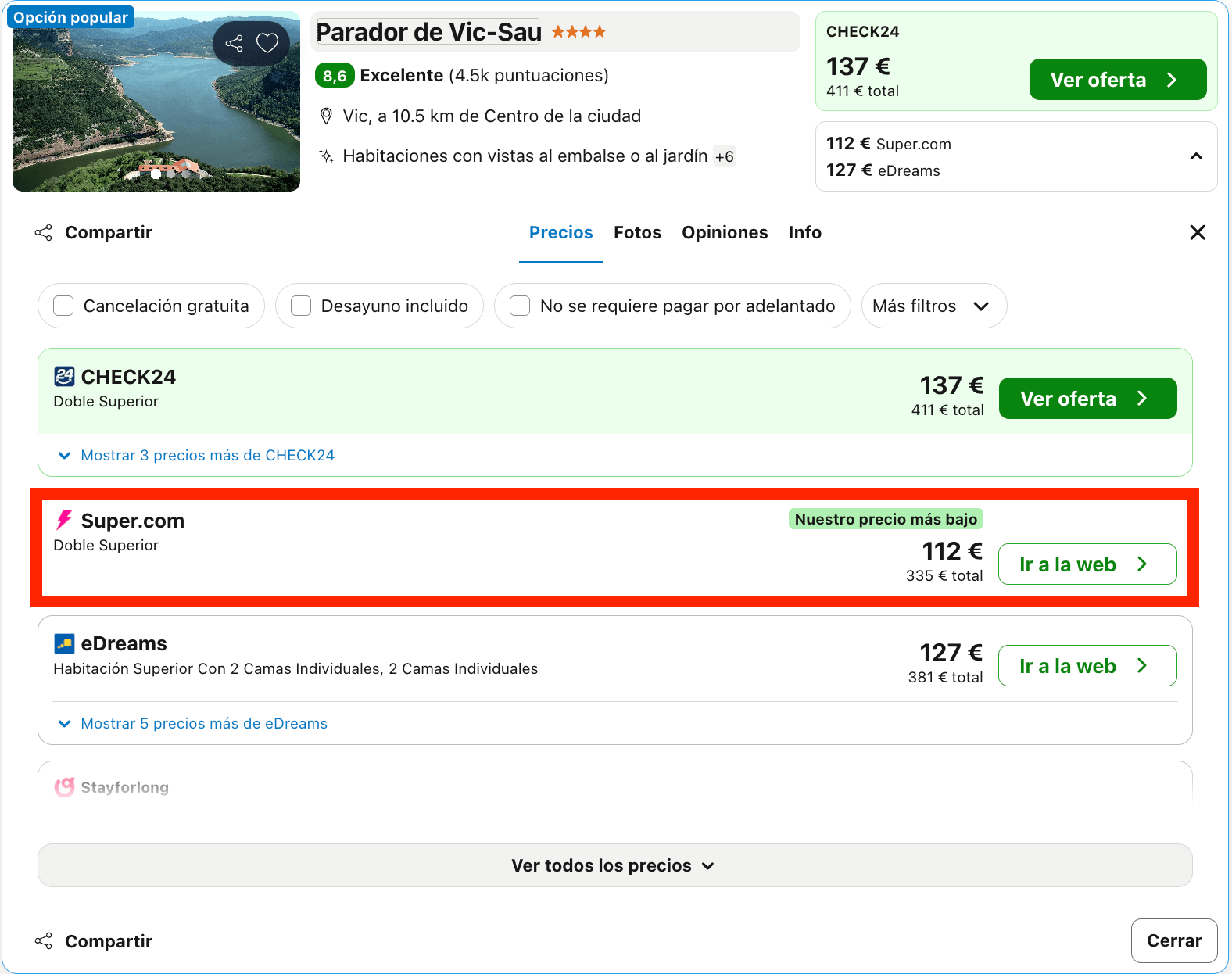Check No se requiere pagar por adelantado

(x=520, y=306)
